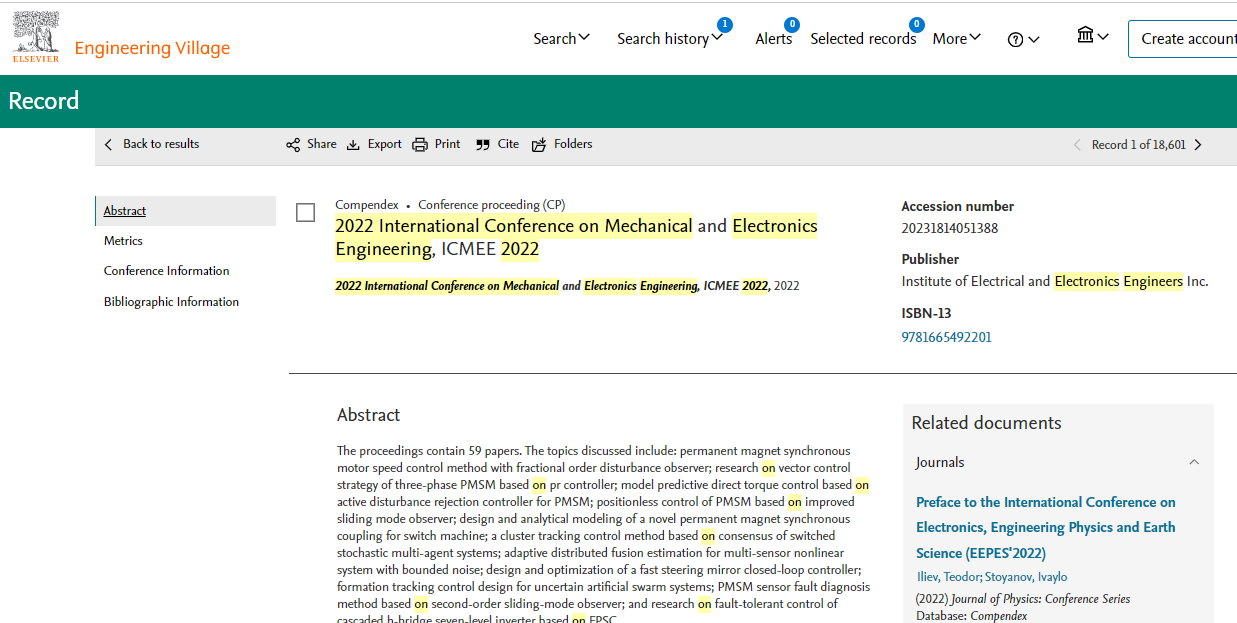Viewport: 1237px width, 623px height.
Task: Select accession number 20231814051388
Action: pyautogui.click(x=950, y=228)
